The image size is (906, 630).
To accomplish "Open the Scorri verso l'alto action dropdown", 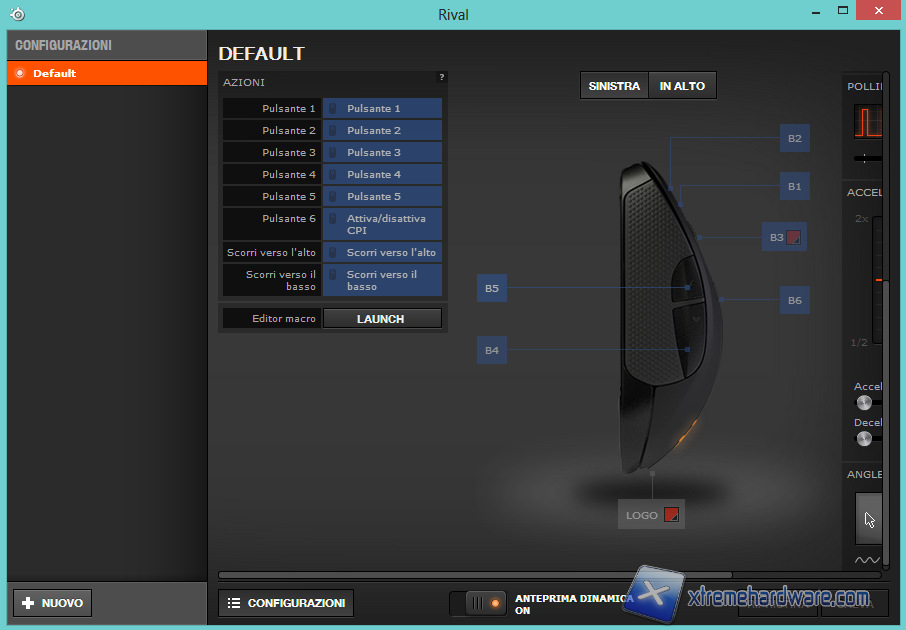I will pyautogui.click(x=382, y=252).
